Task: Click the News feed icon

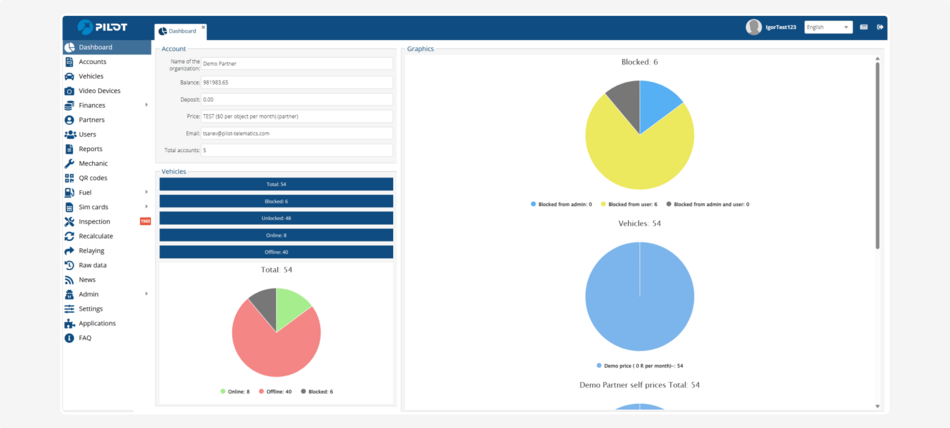Action: (x=69, y=280)
